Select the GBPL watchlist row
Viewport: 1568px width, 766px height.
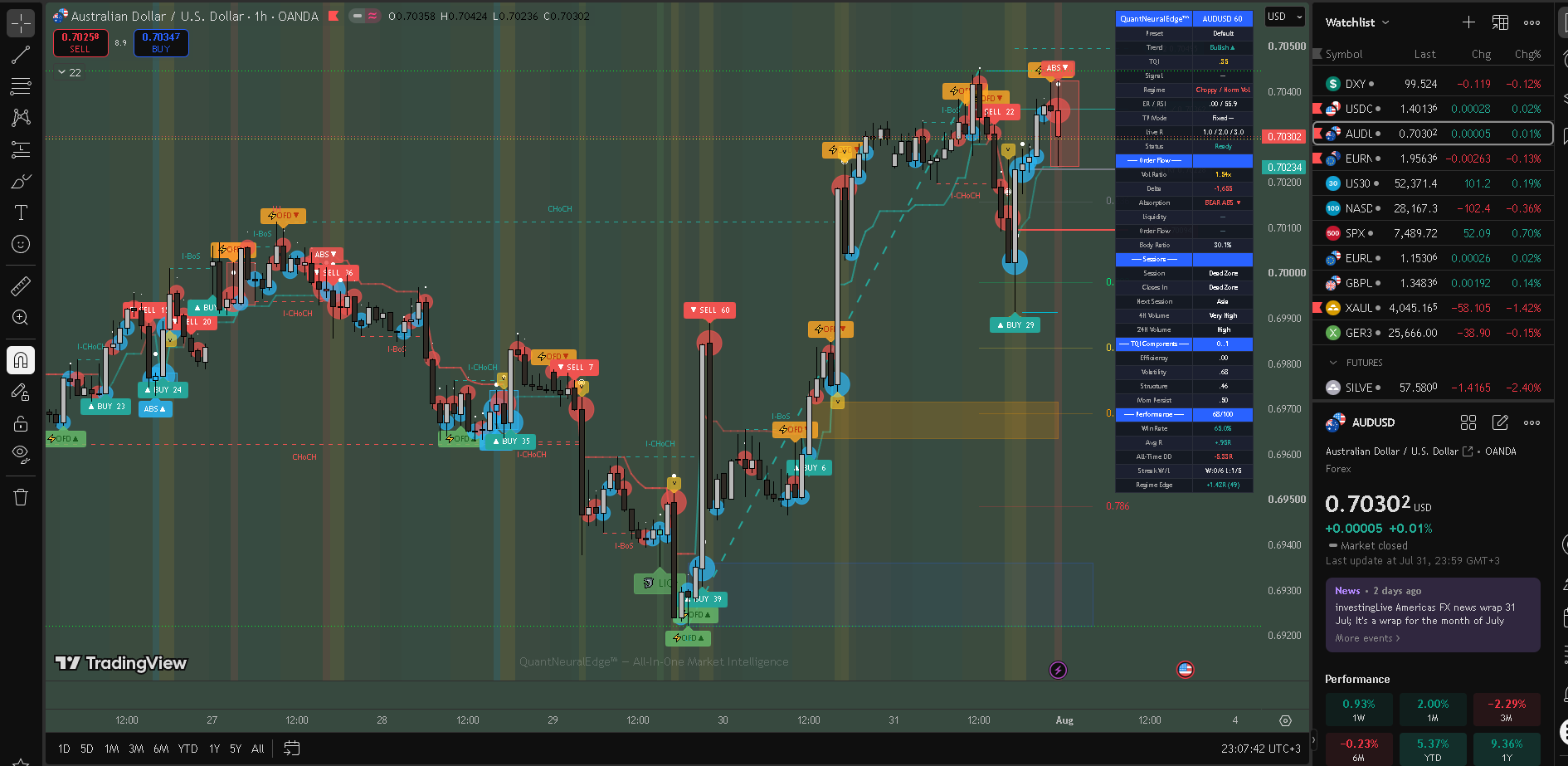click(1433, 283)
